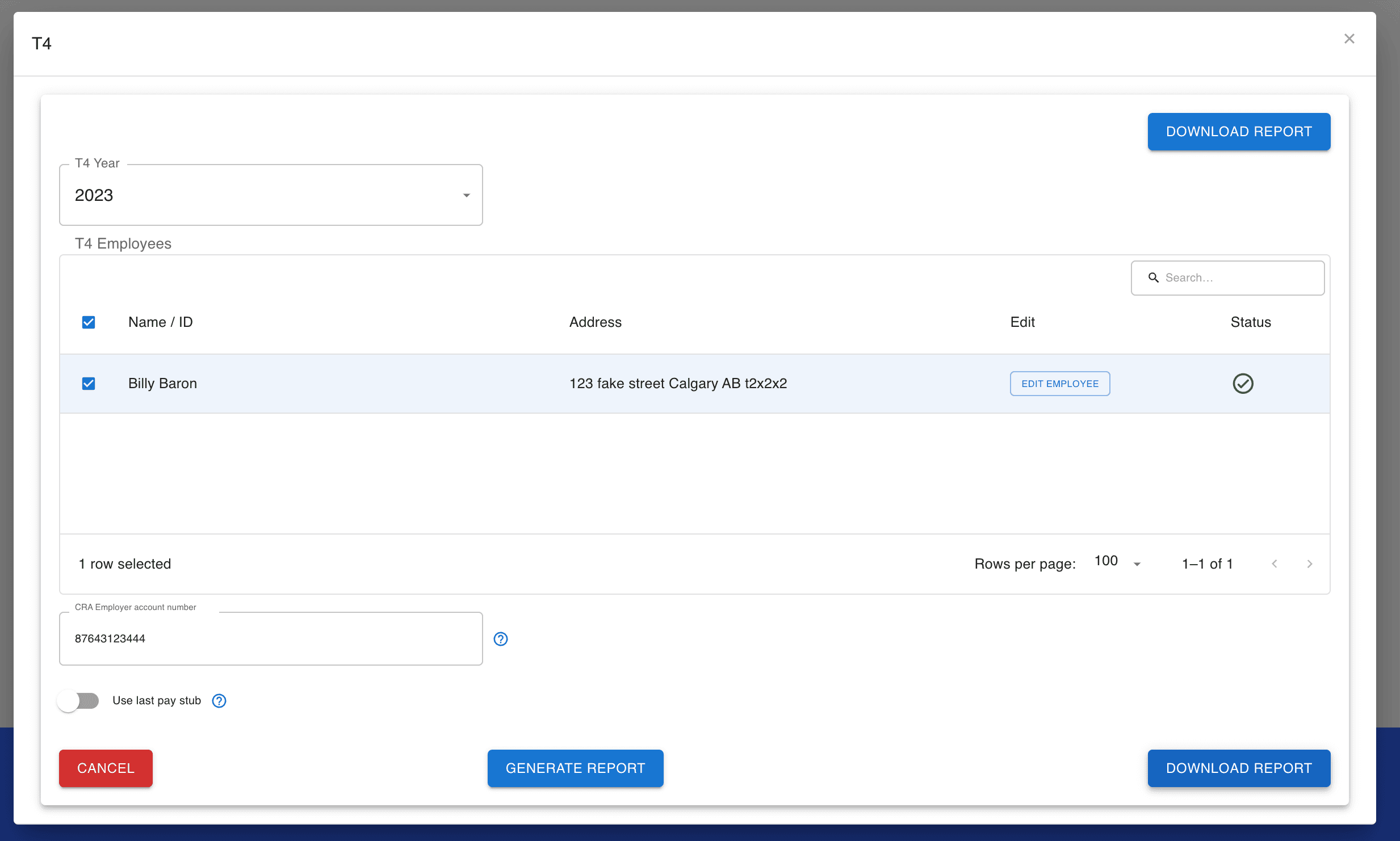Viewport: 1400px width, 841px height.
Task: Go to previous page arrow
Action: (x=1275, y=564)
